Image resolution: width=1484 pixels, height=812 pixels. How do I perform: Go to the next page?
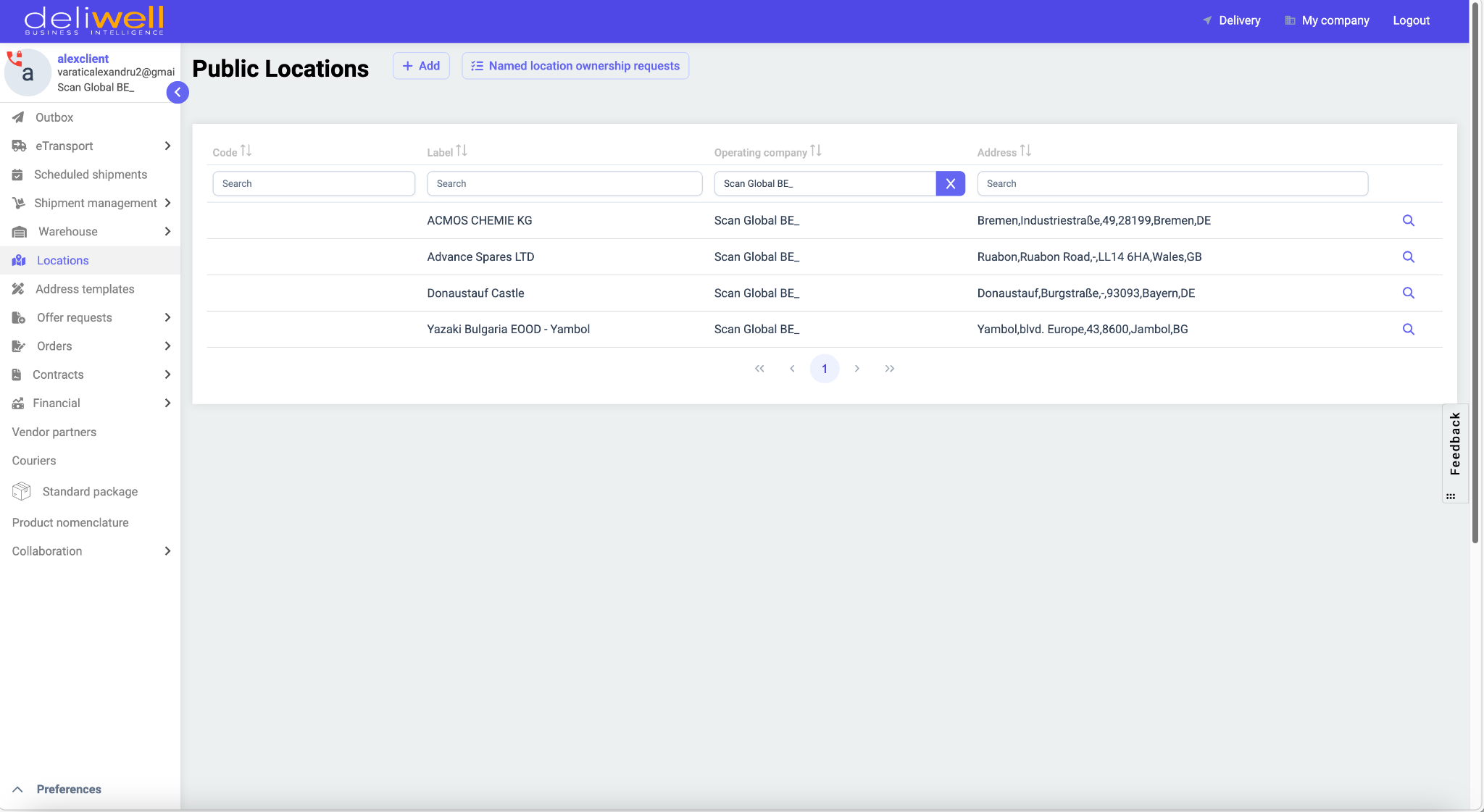[857, 369]
